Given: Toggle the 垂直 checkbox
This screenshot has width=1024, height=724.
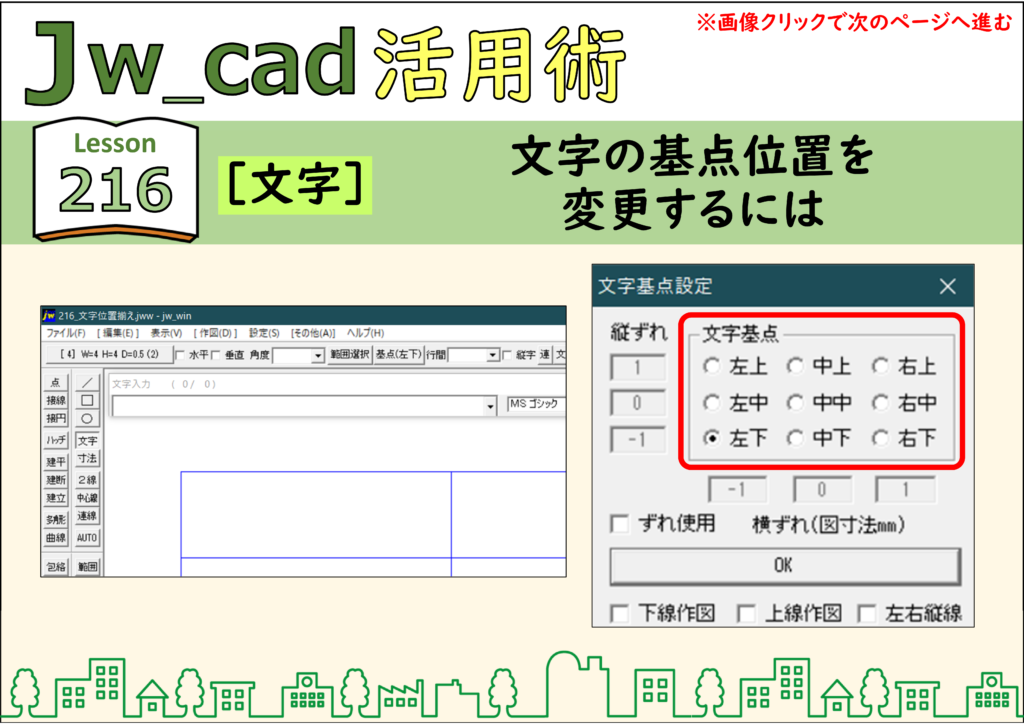Looking at the screenshot, I should pyautogui.click(x=216, y=355).
